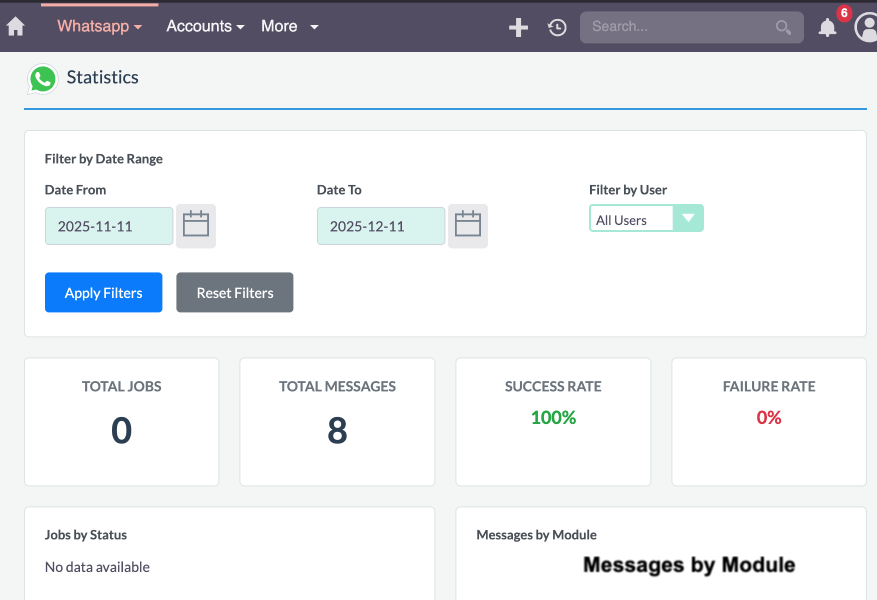
Task: Open the Whatsapp dropdown menu
Action: coord(97,26)
